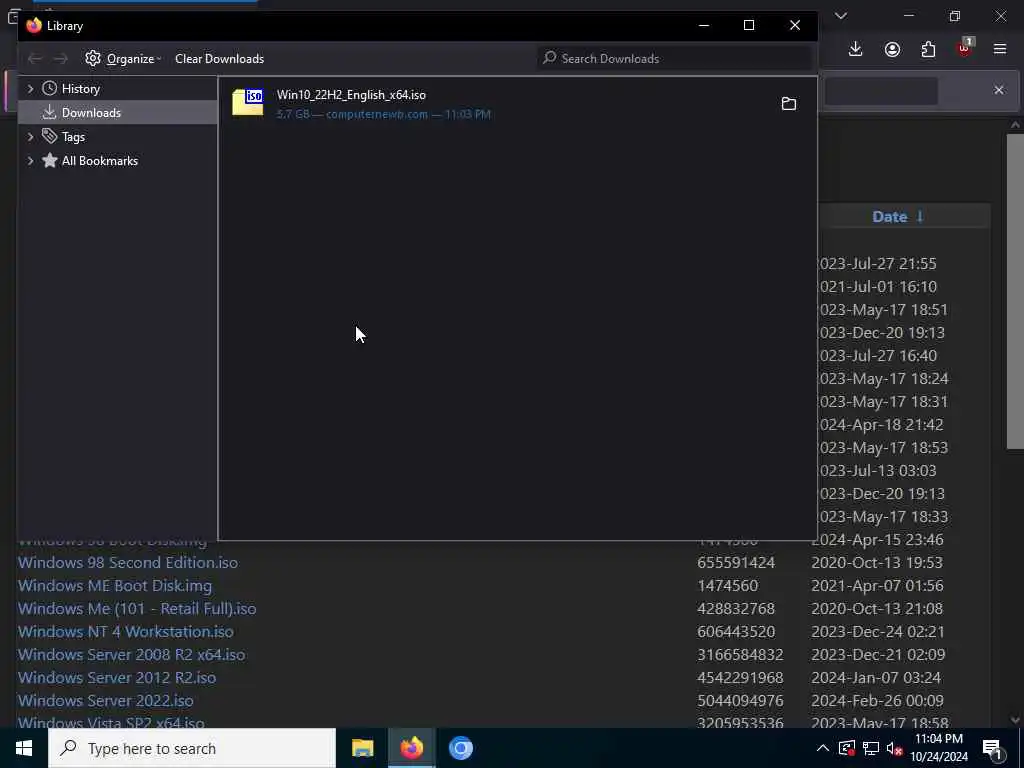This screenshot has width=1024, height=768.
Task: Go forward in Library history
Action: [x=60, y=59]
